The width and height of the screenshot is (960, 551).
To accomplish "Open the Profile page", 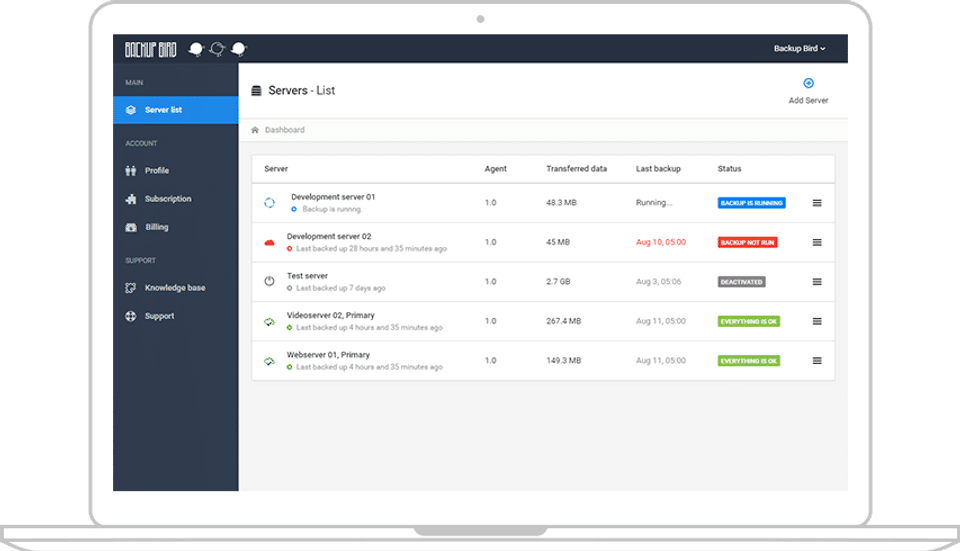I will 157,170.
